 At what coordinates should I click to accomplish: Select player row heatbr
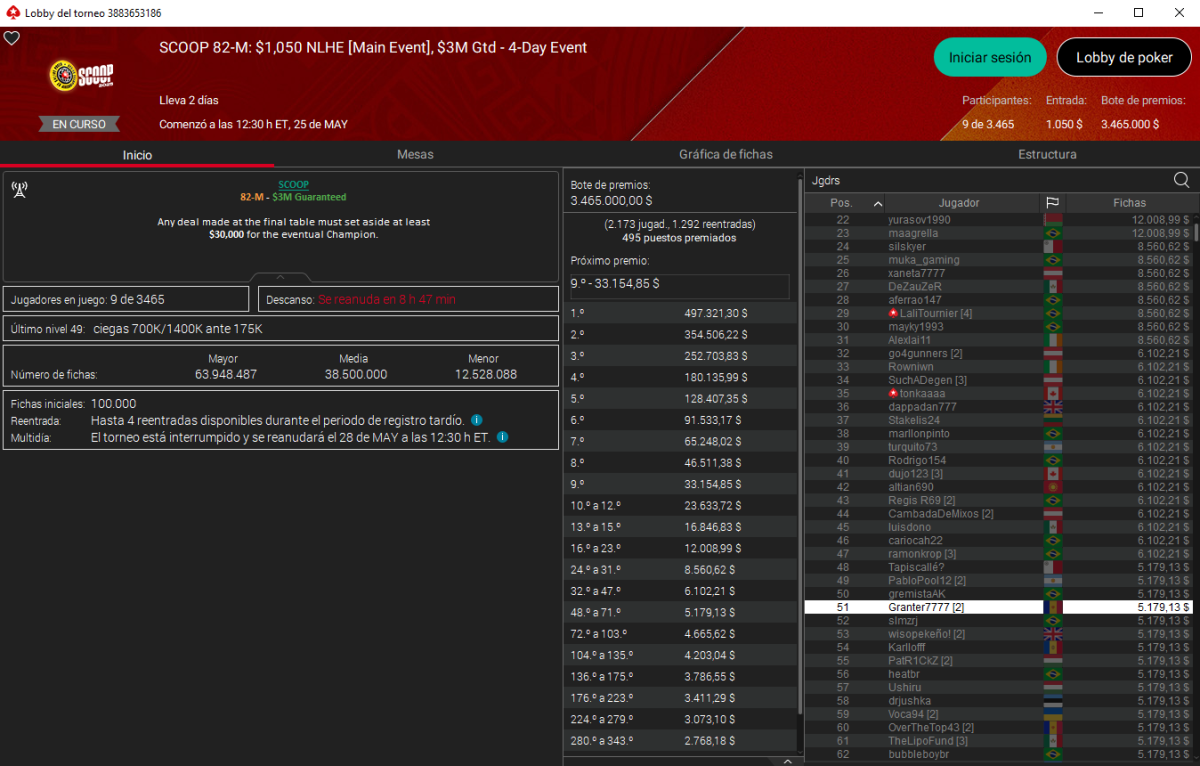(x=999, y=674)
